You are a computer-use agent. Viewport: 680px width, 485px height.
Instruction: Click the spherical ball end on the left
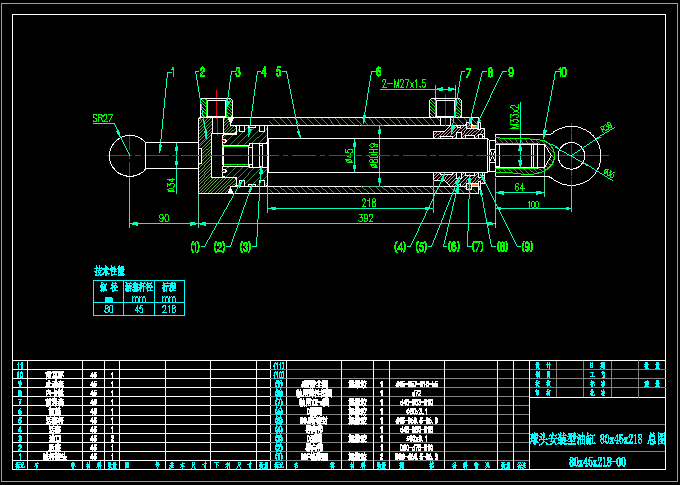(127, 155)
